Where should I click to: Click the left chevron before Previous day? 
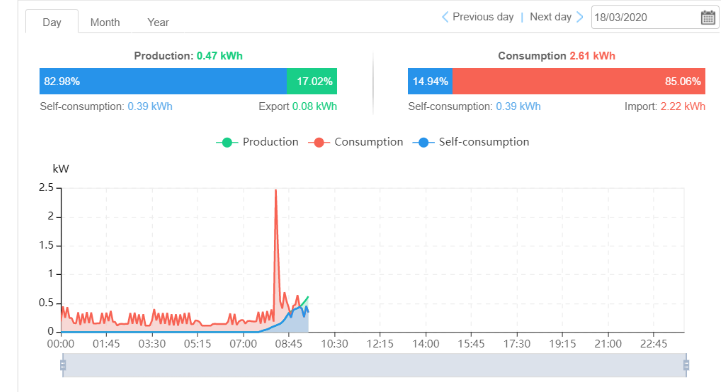coord(445,17)
